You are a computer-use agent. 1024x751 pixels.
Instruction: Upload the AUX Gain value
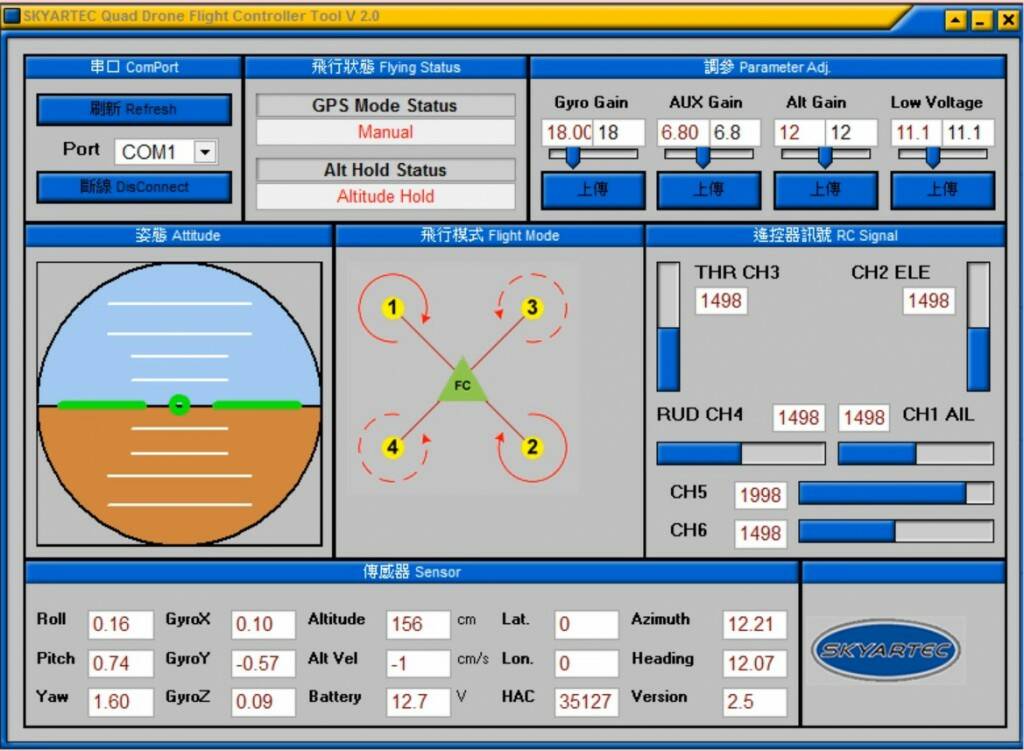click(709, 190)
